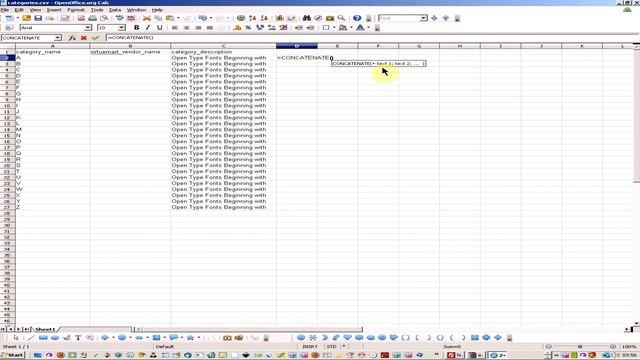Click the Windows Start button
Screen dimensions: 640x360
[12, 355]
